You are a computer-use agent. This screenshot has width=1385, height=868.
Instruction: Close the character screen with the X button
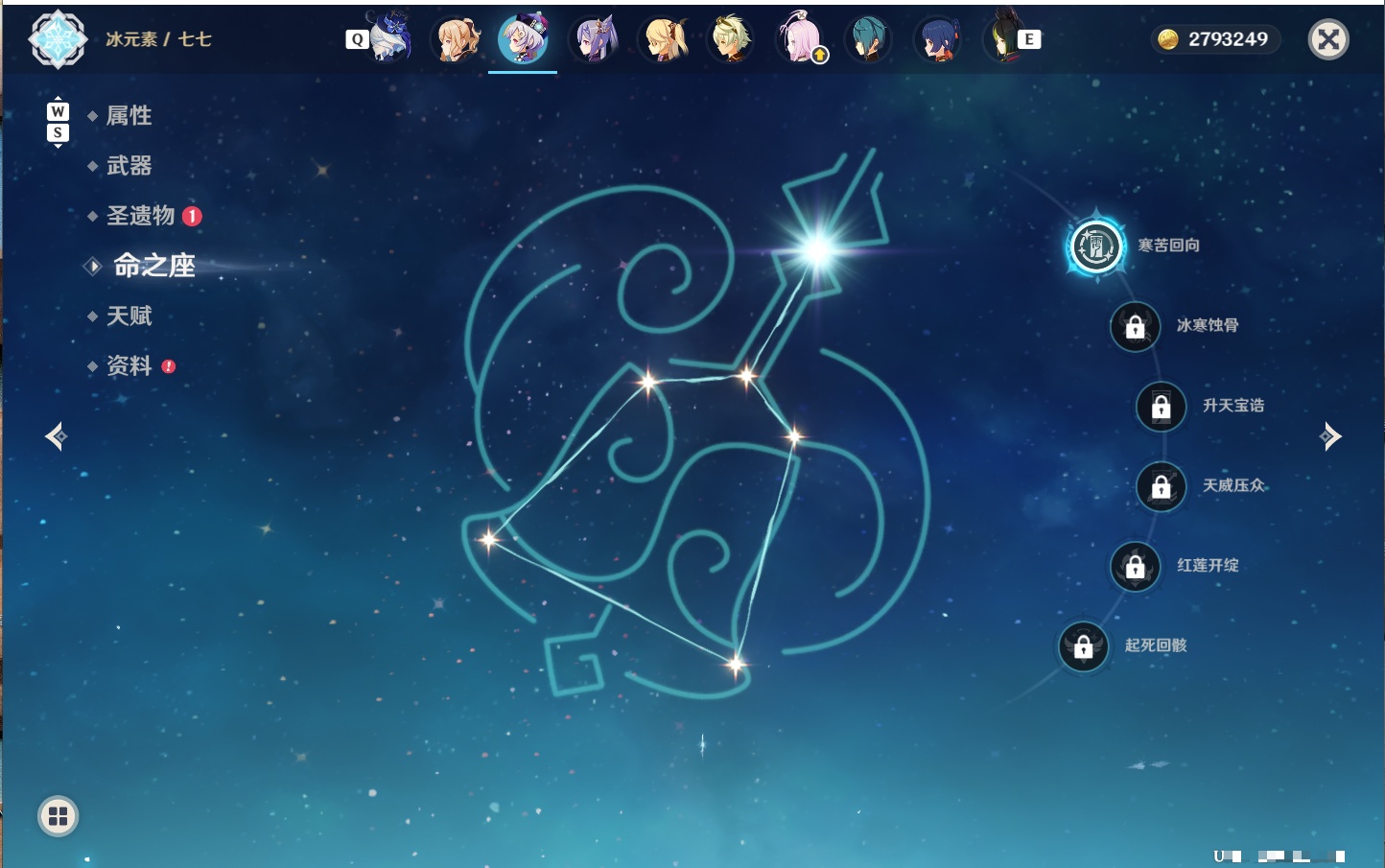[1328, 39]
